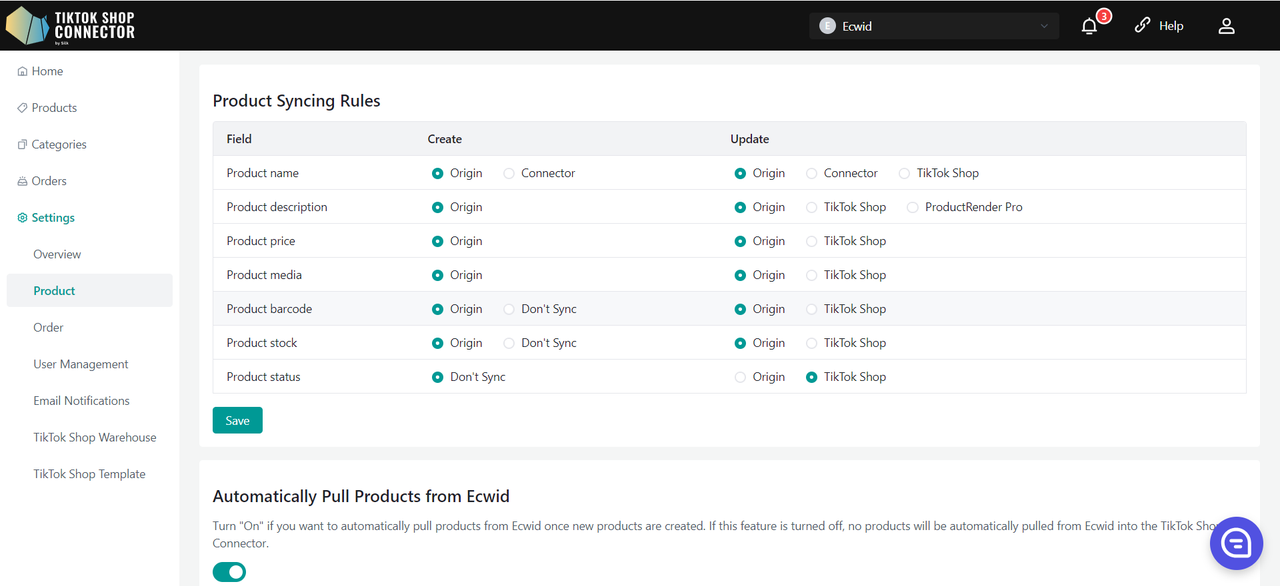Select Origin for Product media Update
The width and height of the screenshot is (1280, 586).
pos(740,275)
